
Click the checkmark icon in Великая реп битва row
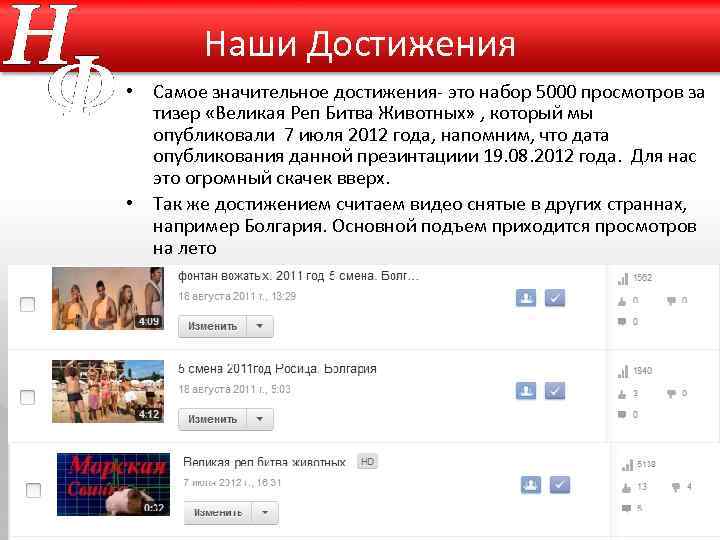point(560,485)
